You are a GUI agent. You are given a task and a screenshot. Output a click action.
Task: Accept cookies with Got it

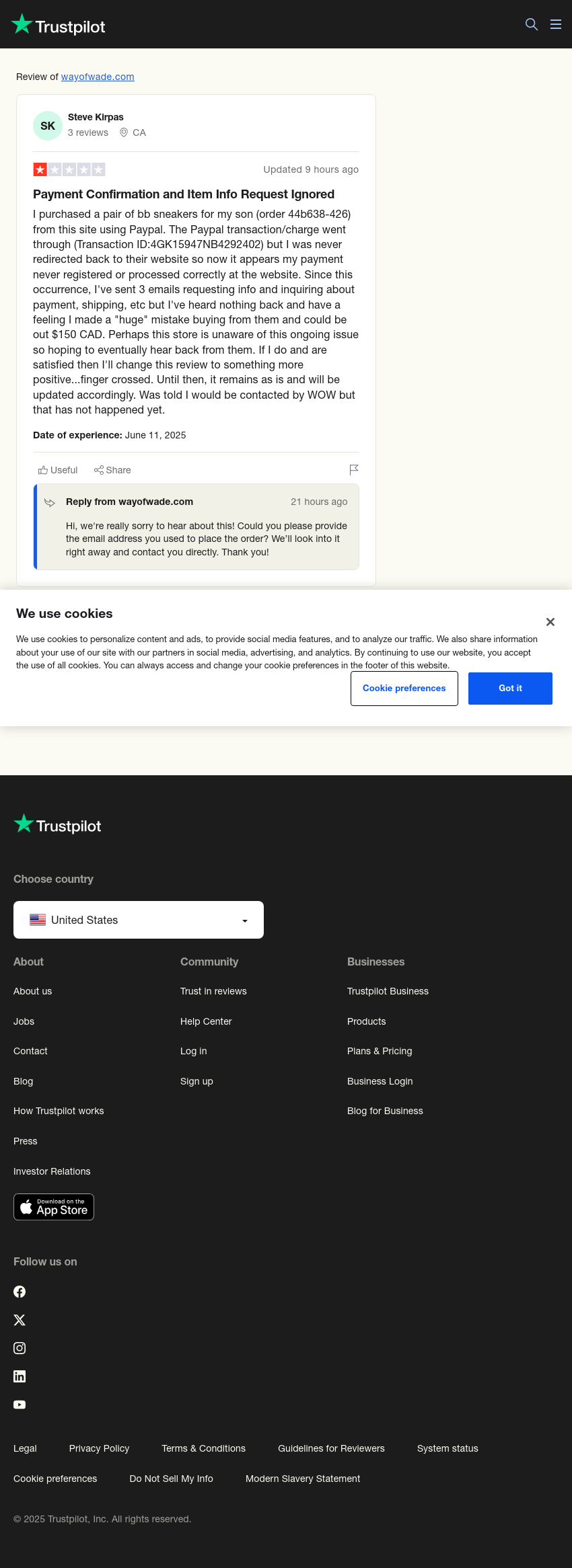pyautogui.click(x=510, y=689)
